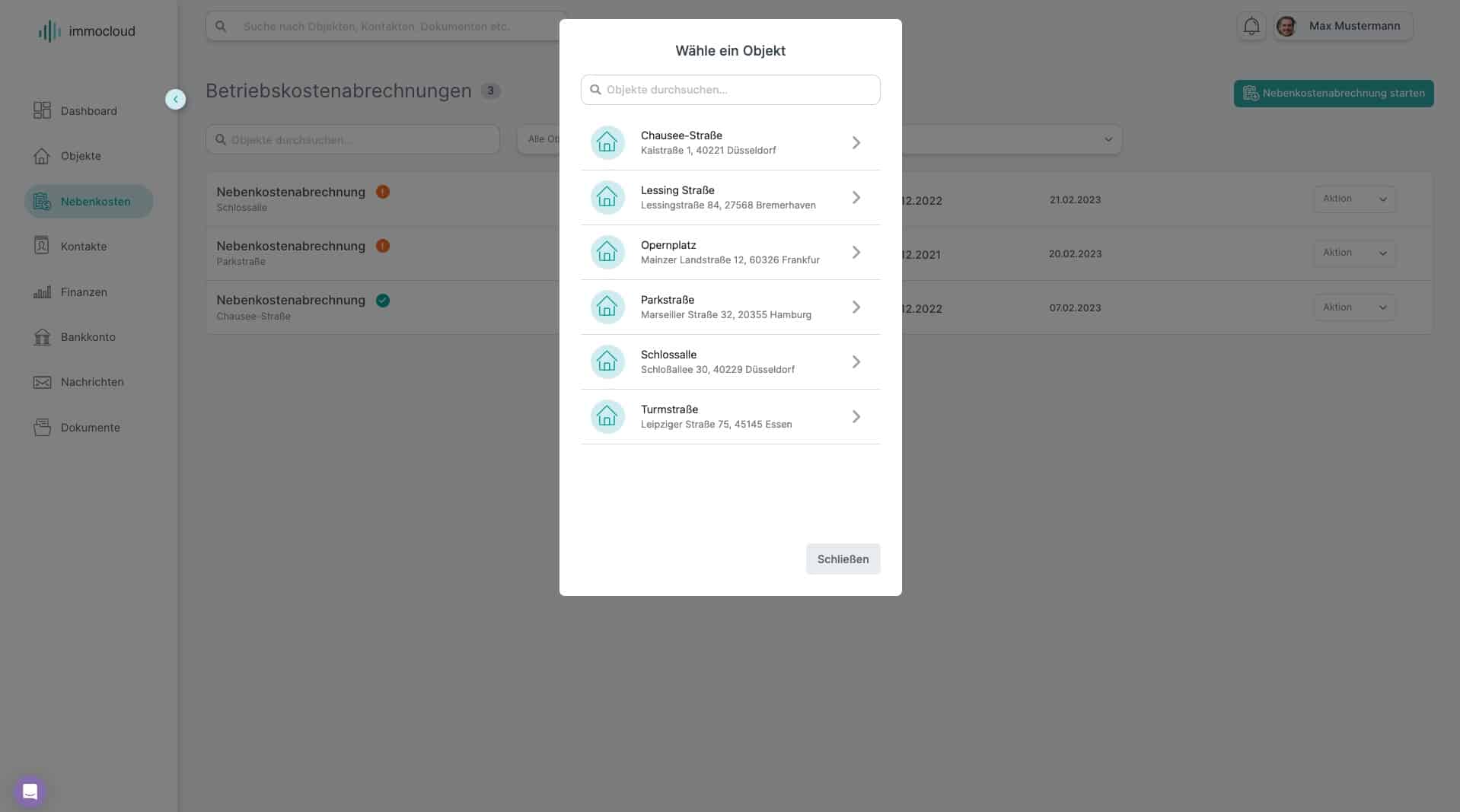Click the date 21.02.2023
This screenshot has height=812, width=1460.
click(1075, 200)
